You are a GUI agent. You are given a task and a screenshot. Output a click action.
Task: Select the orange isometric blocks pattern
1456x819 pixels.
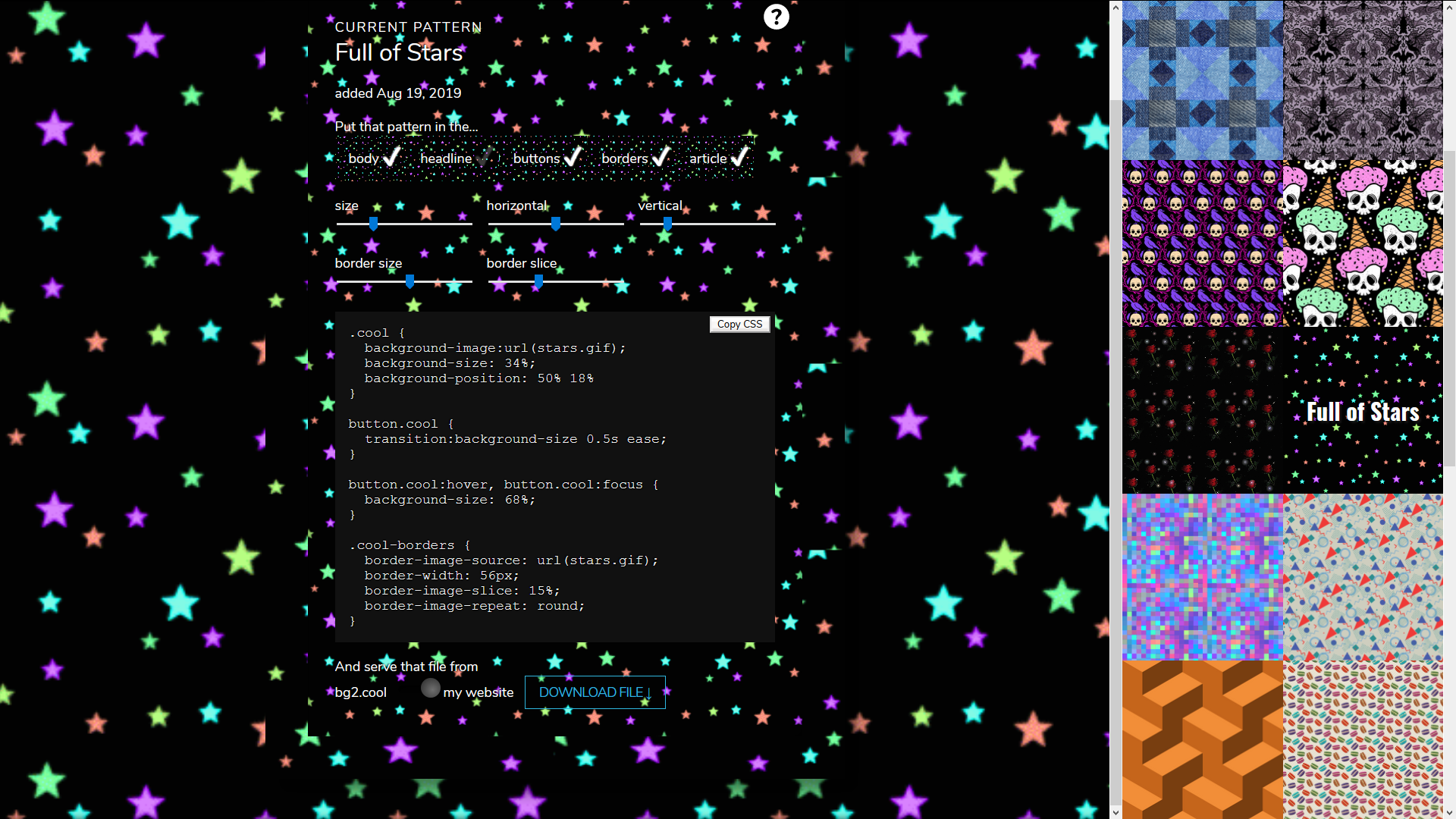click(x=1202, y=739)
